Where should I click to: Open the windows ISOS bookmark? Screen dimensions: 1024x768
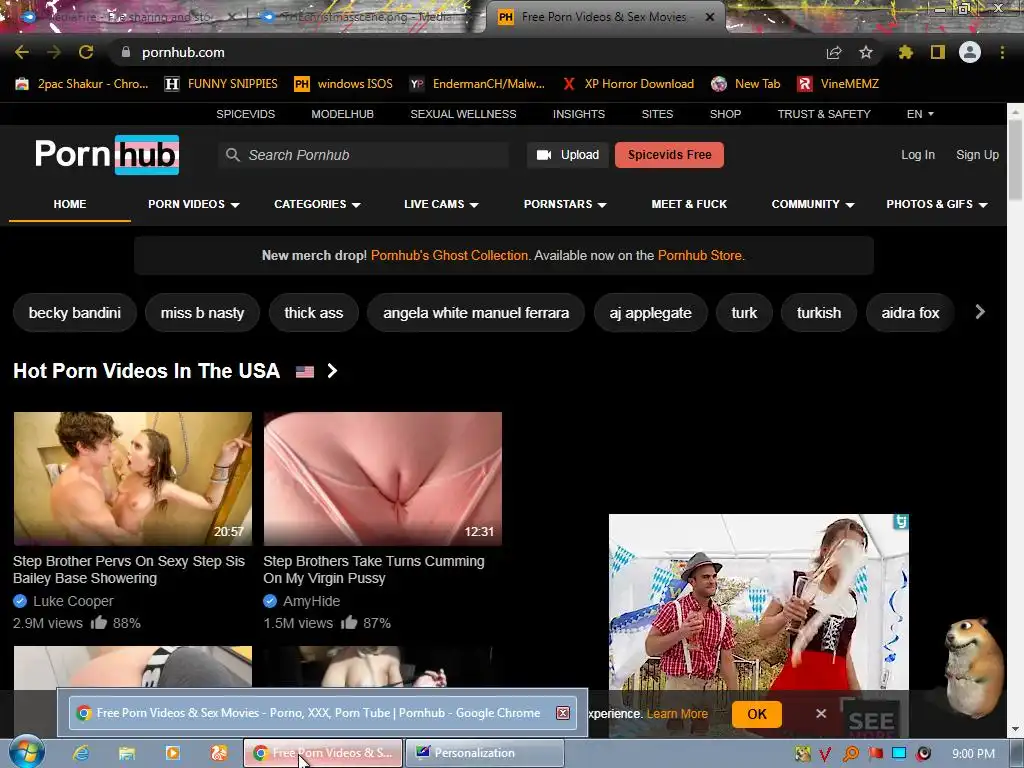click(x=344, y=84)
